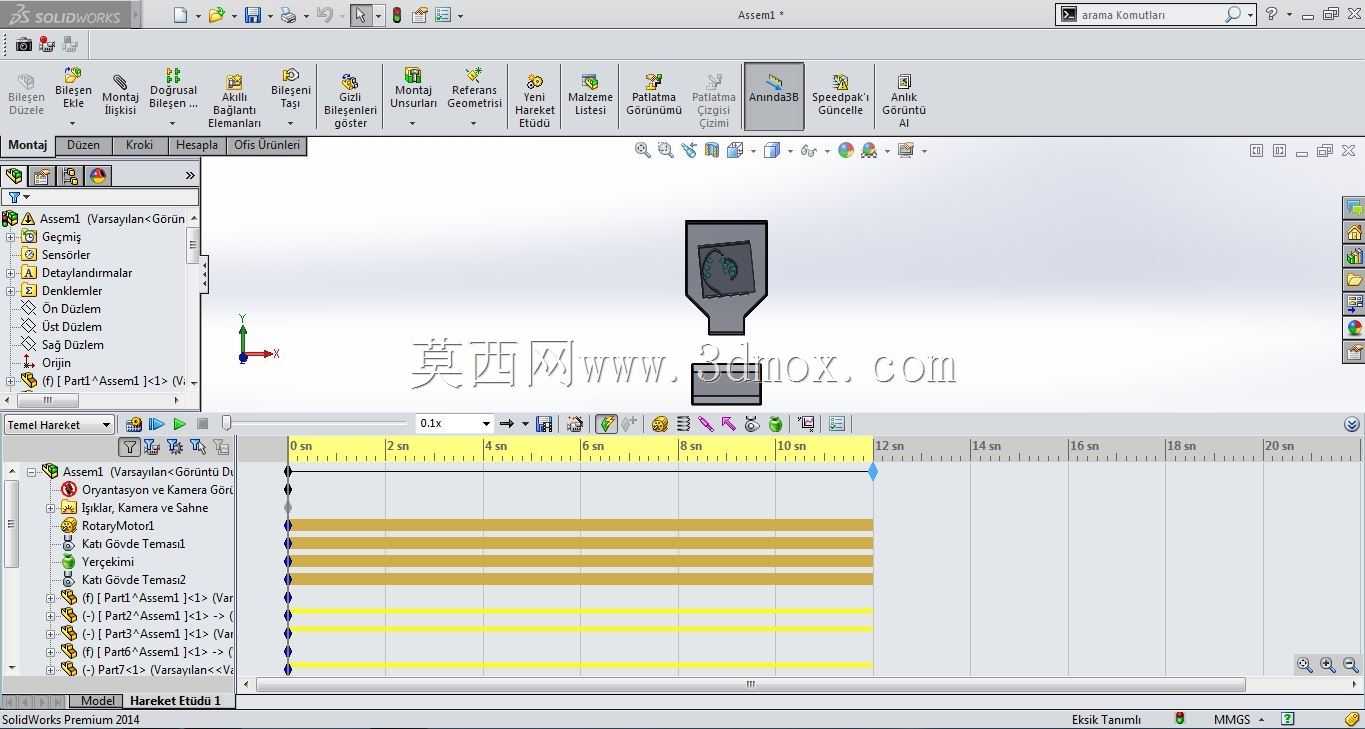Select Ön Düzlem in feature tree
The image size is (1365, 729).
click(71, 309)
